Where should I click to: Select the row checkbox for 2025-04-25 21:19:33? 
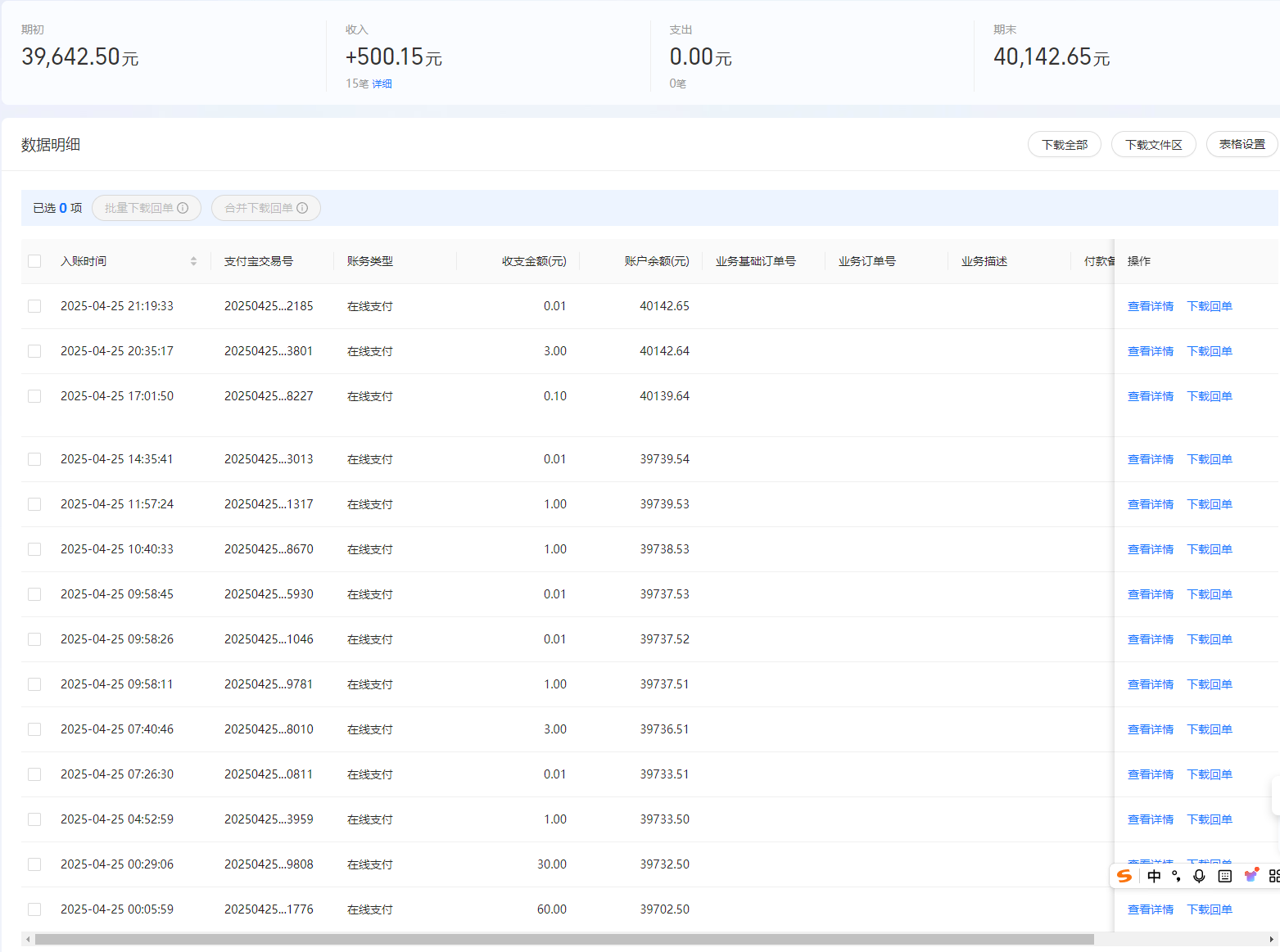(34, 306)
